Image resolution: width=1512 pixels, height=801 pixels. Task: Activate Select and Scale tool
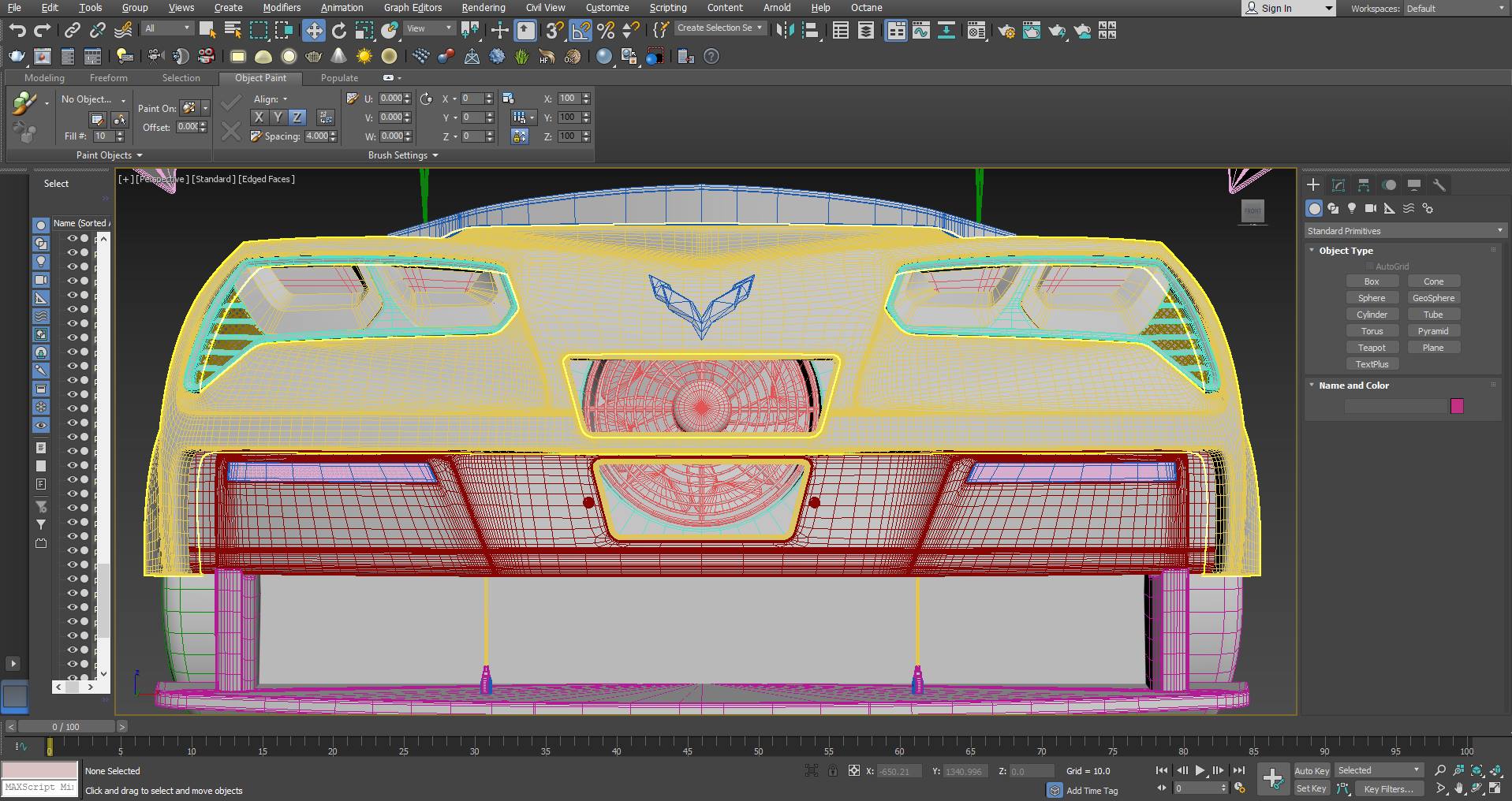coord(364,31)
